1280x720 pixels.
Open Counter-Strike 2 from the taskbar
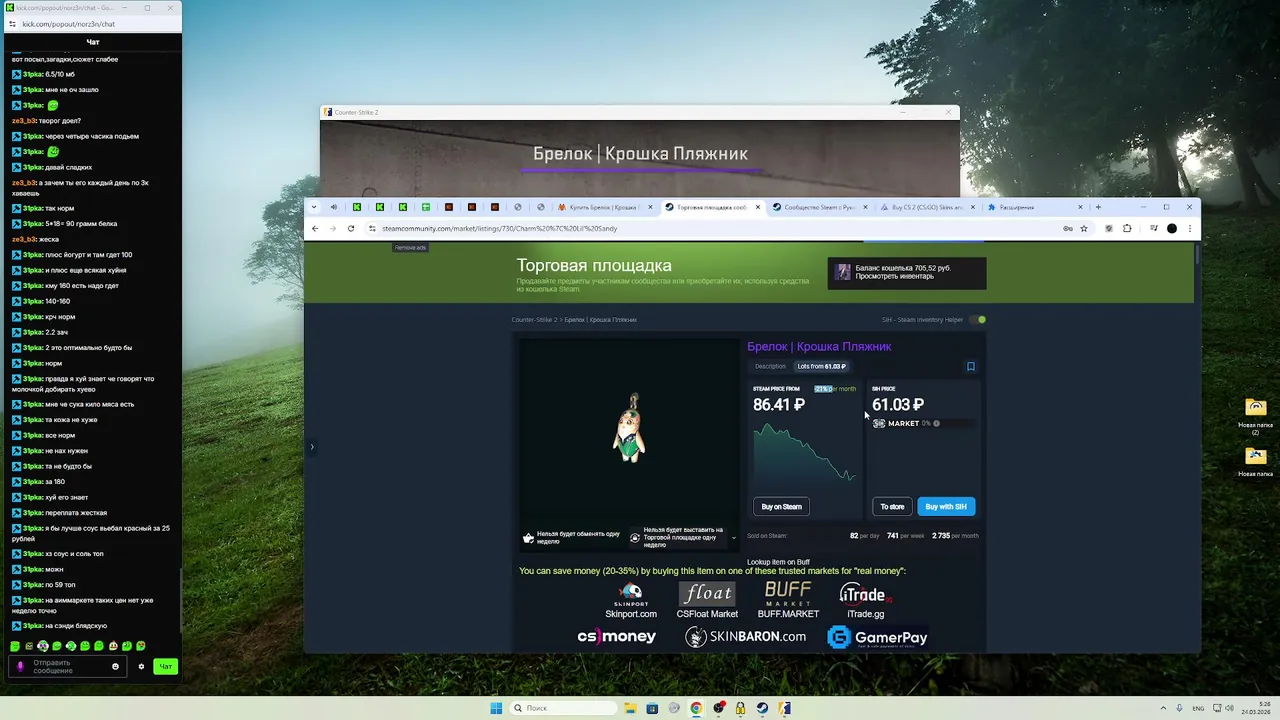click(x=785, y=708)
